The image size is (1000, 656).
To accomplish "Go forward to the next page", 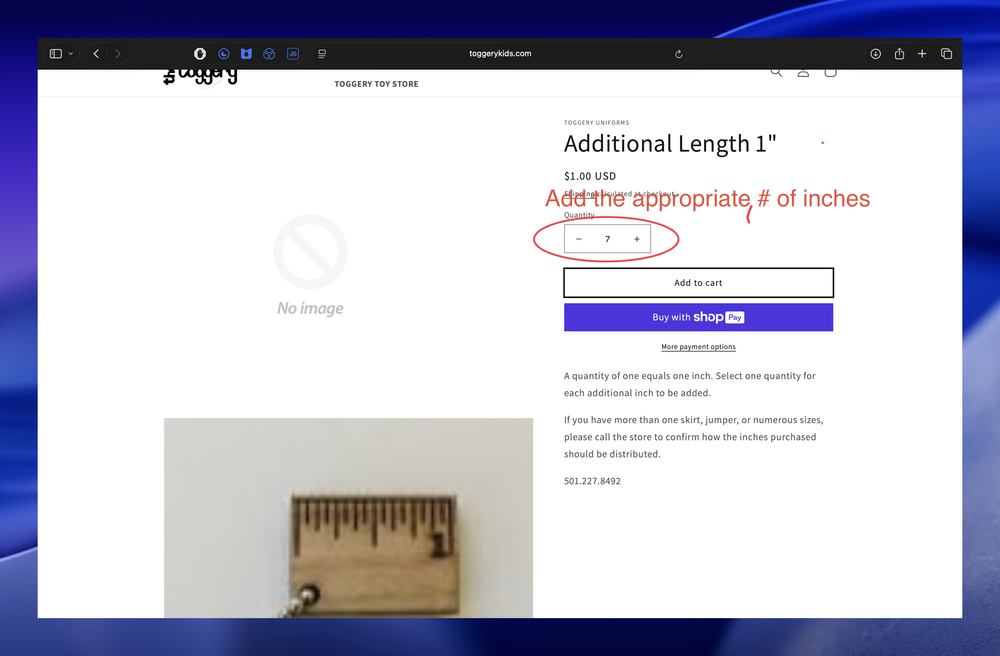I will [x=118, y=54].
